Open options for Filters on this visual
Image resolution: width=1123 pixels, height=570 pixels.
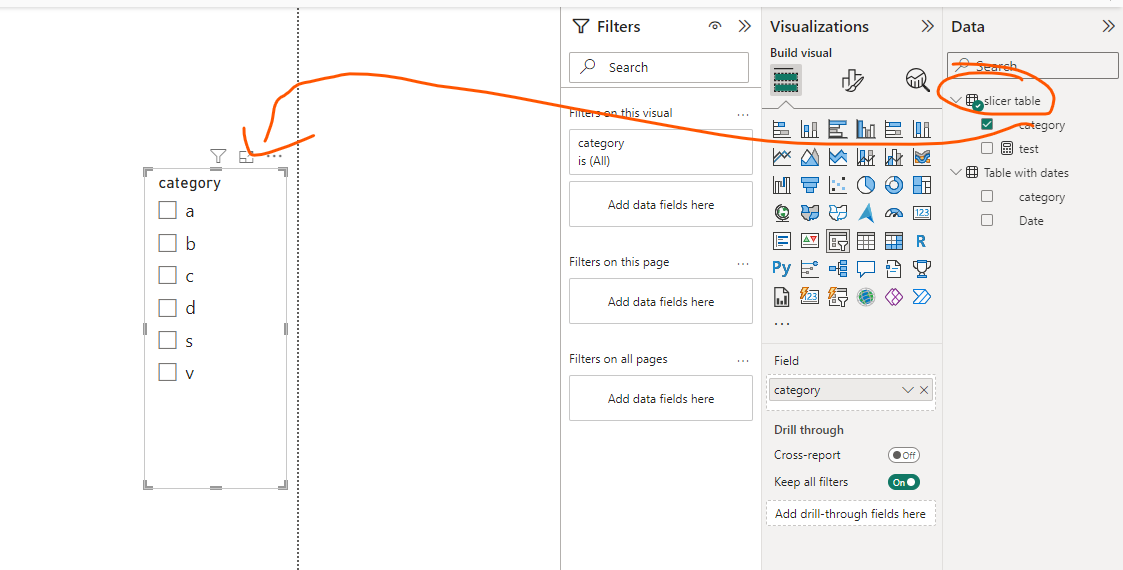743,115
